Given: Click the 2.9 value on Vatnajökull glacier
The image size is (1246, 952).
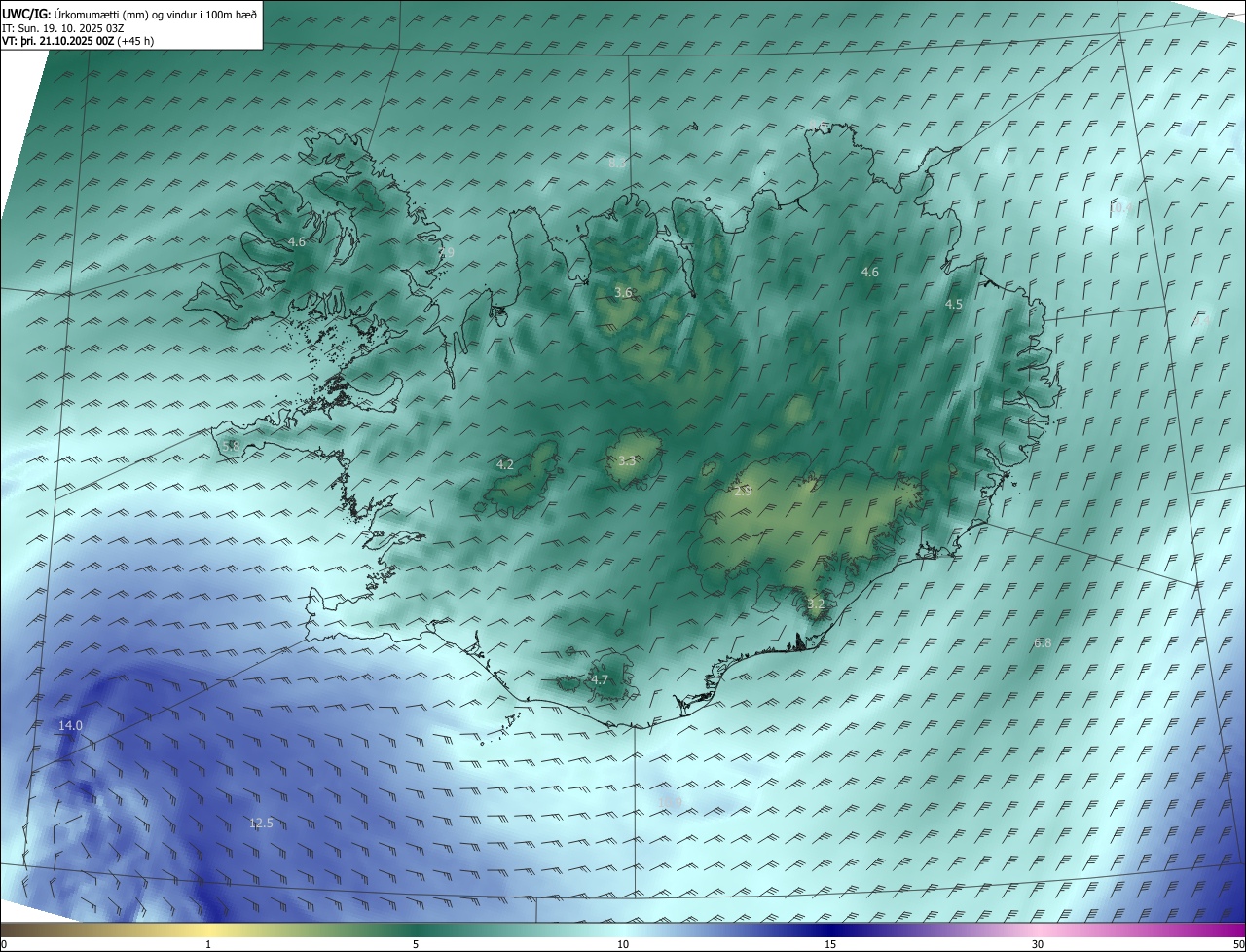Looking at the screenshot, I should pos(743,492).
